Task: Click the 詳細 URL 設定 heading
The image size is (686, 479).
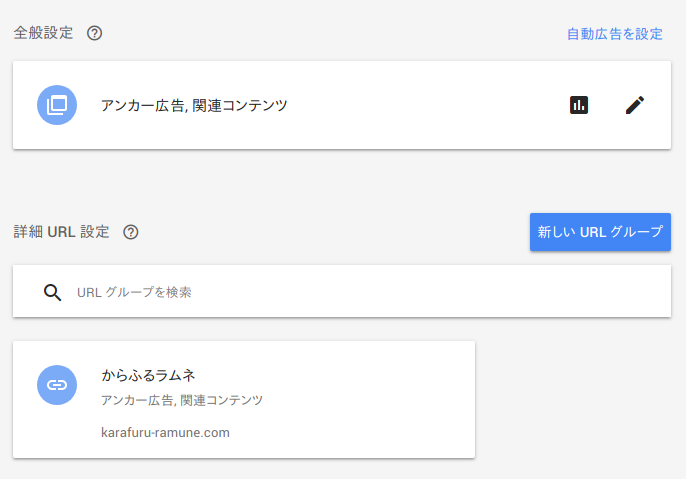Action: [x=61, y=232]
